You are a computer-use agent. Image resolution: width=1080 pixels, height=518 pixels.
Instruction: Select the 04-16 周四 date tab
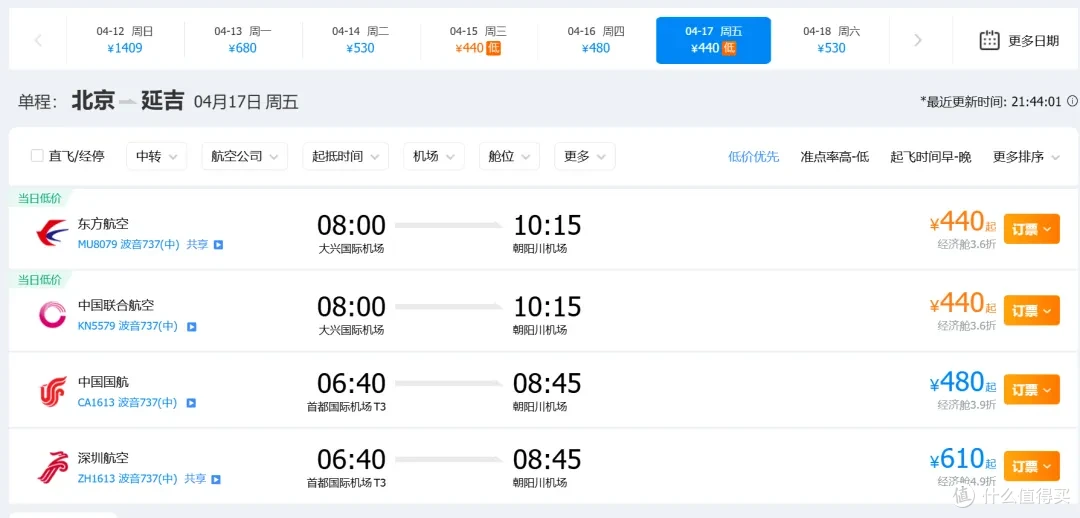click(596, 40)
